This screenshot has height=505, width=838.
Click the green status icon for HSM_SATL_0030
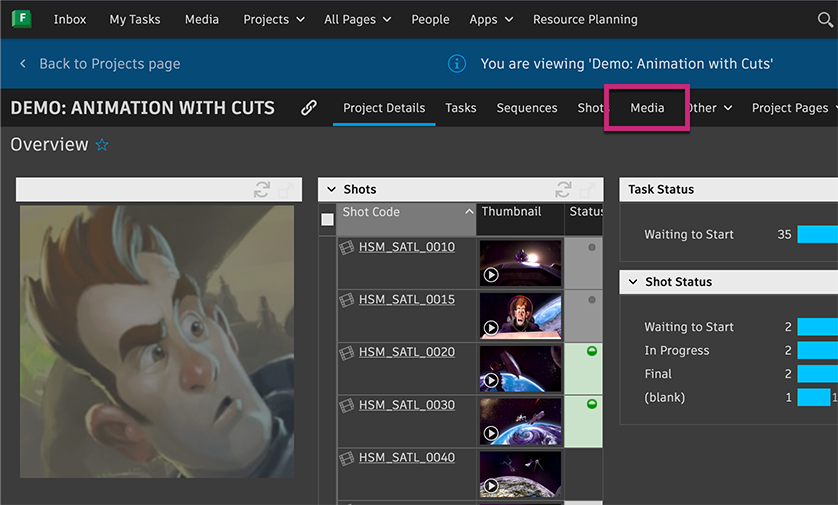tap(592, 404)
